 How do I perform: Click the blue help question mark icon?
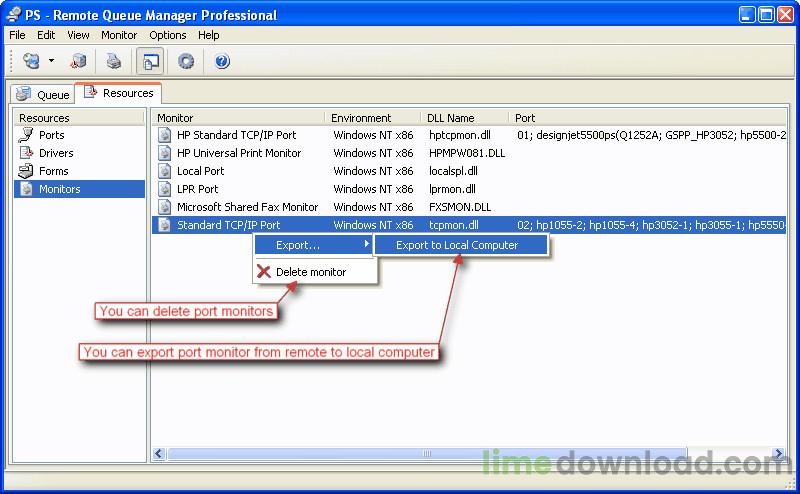pyautogui.click(x=222, y=61)
